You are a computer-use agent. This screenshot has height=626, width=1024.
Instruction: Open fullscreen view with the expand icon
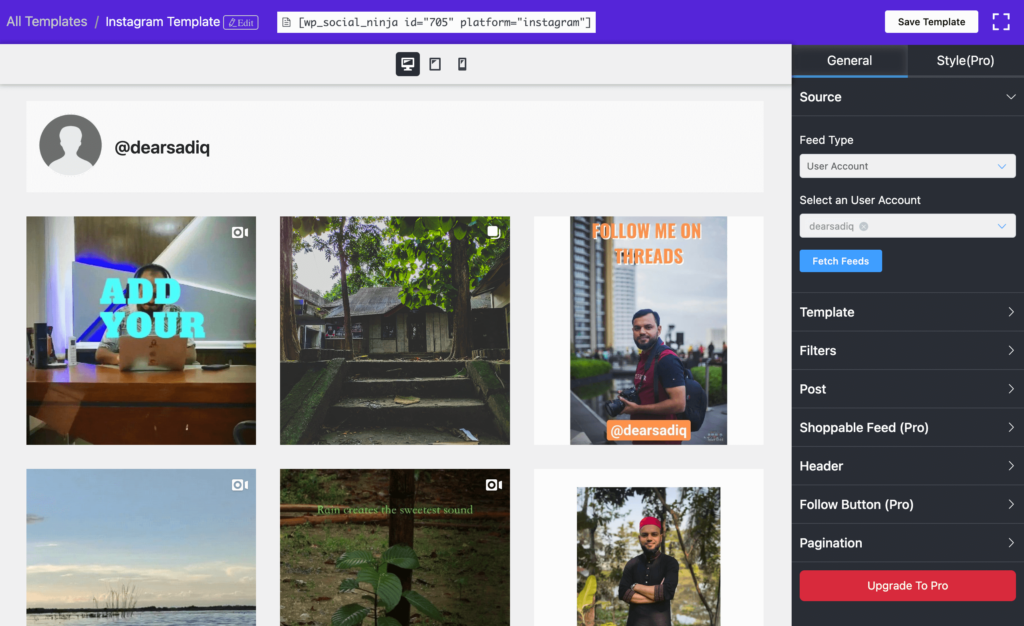point(1001,21)
